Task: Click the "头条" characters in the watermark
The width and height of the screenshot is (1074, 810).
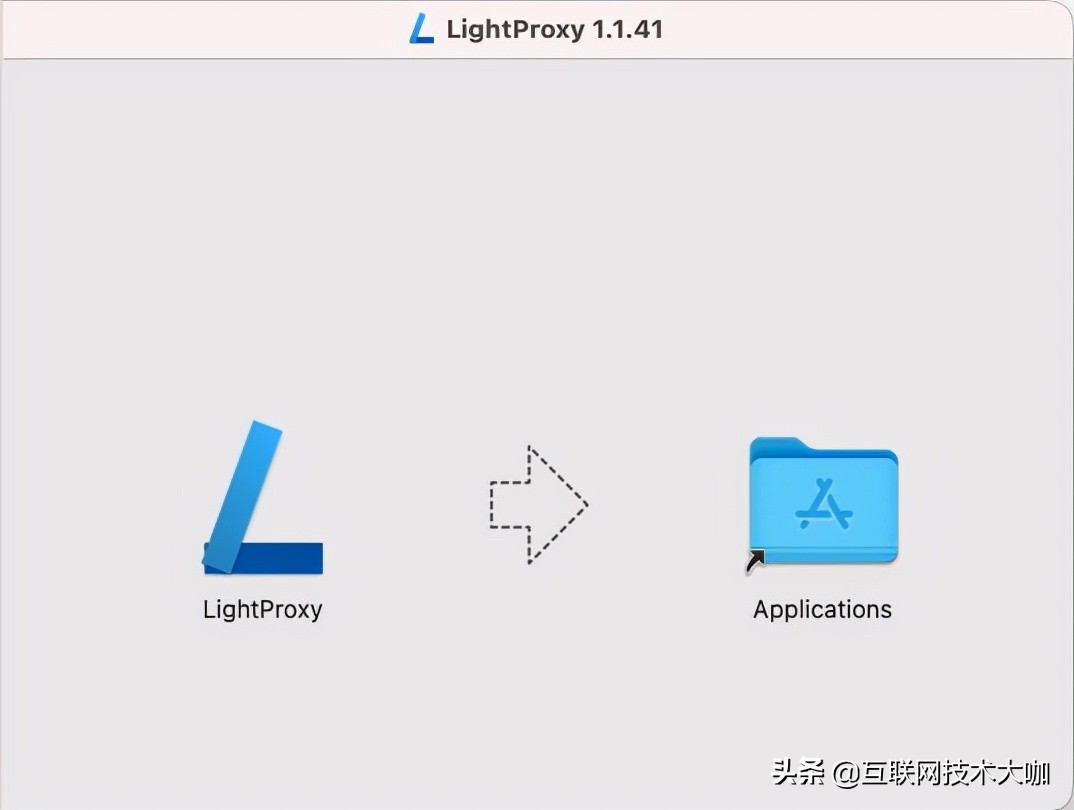Action: click(x=799, y=773)
